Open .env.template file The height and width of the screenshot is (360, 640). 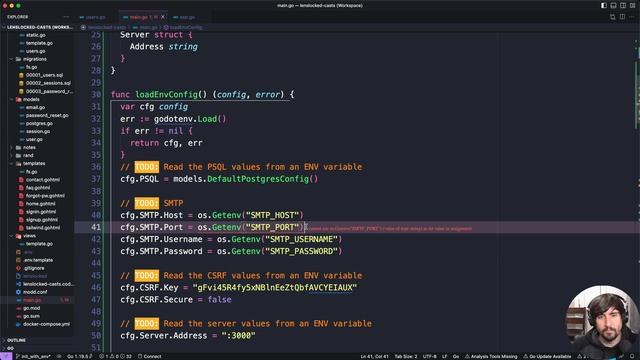point(38,260)
